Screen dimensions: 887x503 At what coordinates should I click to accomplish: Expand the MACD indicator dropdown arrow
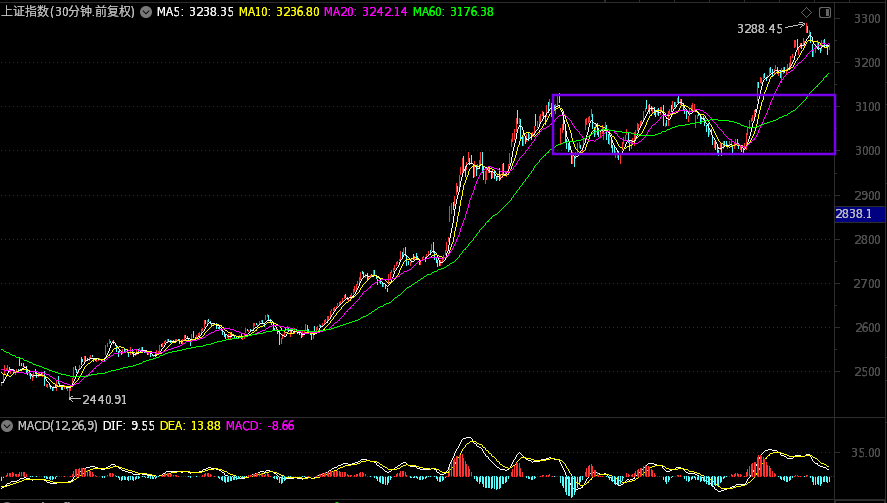point(7,426)
